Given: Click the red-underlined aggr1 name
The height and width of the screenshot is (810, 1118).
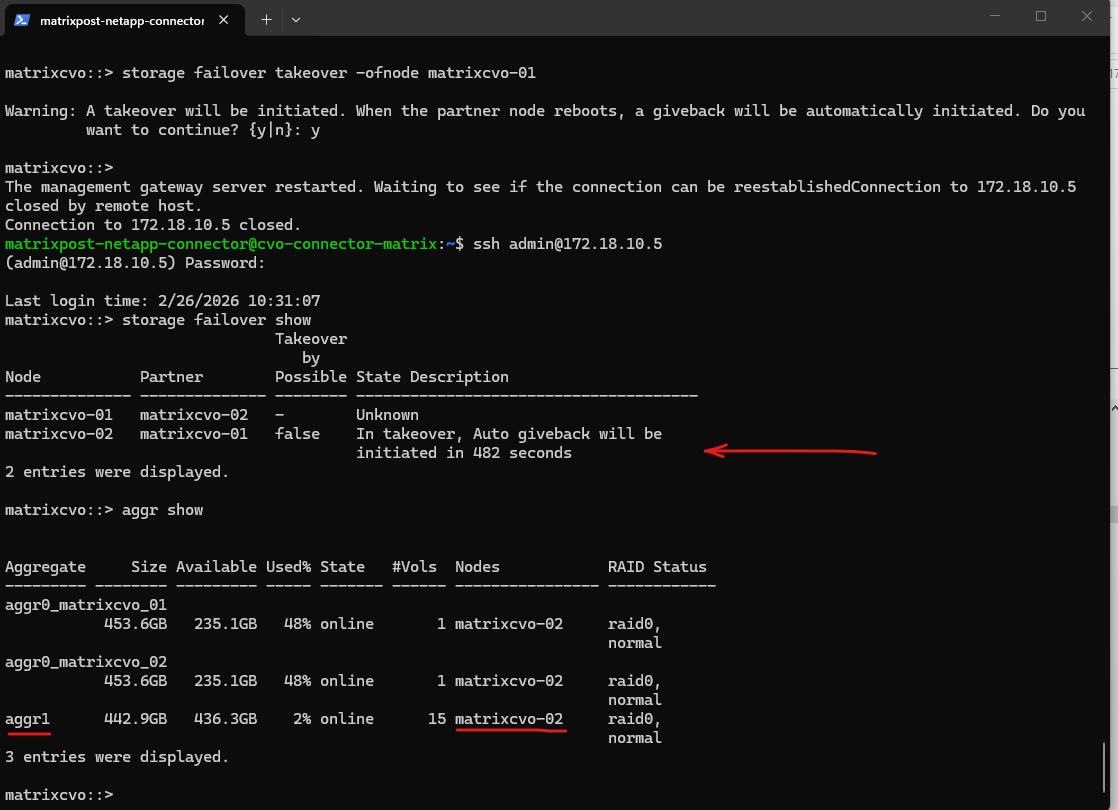Looking at the screenshot, I should tap(27, 719).
